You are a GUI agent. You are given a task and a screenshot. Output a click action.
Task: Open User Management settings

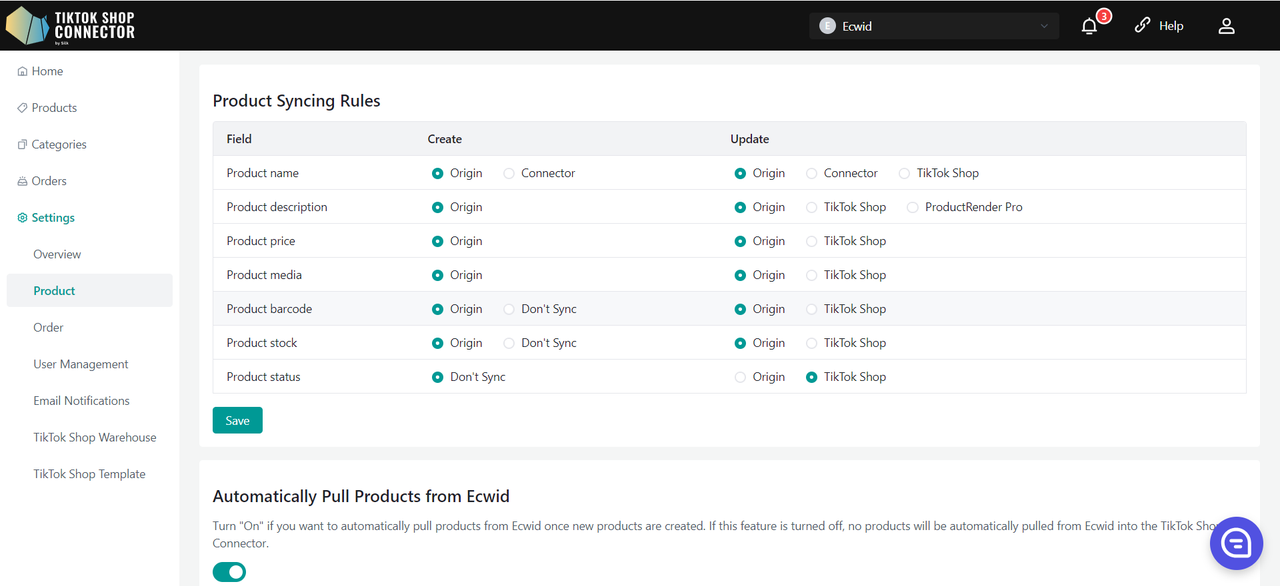[x=81, y=364]
